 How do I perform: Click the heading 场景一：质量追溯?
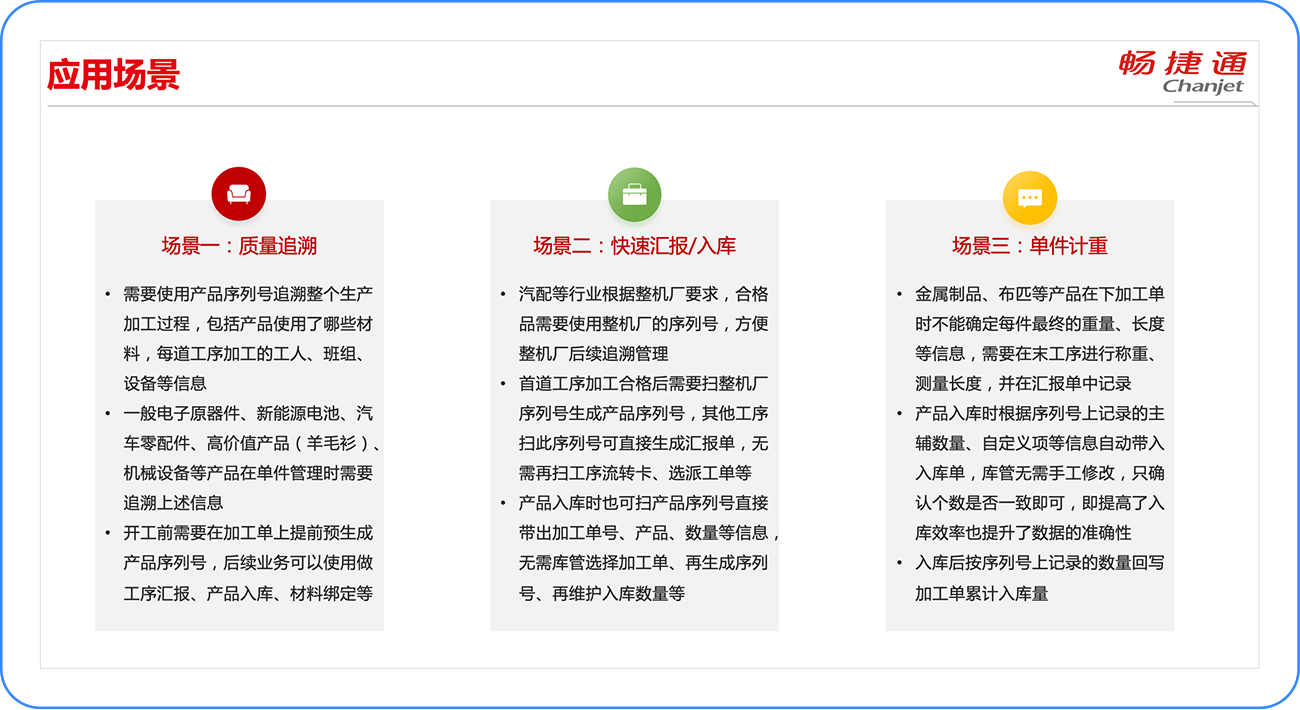pyautogui.click(x=239, y=246)
